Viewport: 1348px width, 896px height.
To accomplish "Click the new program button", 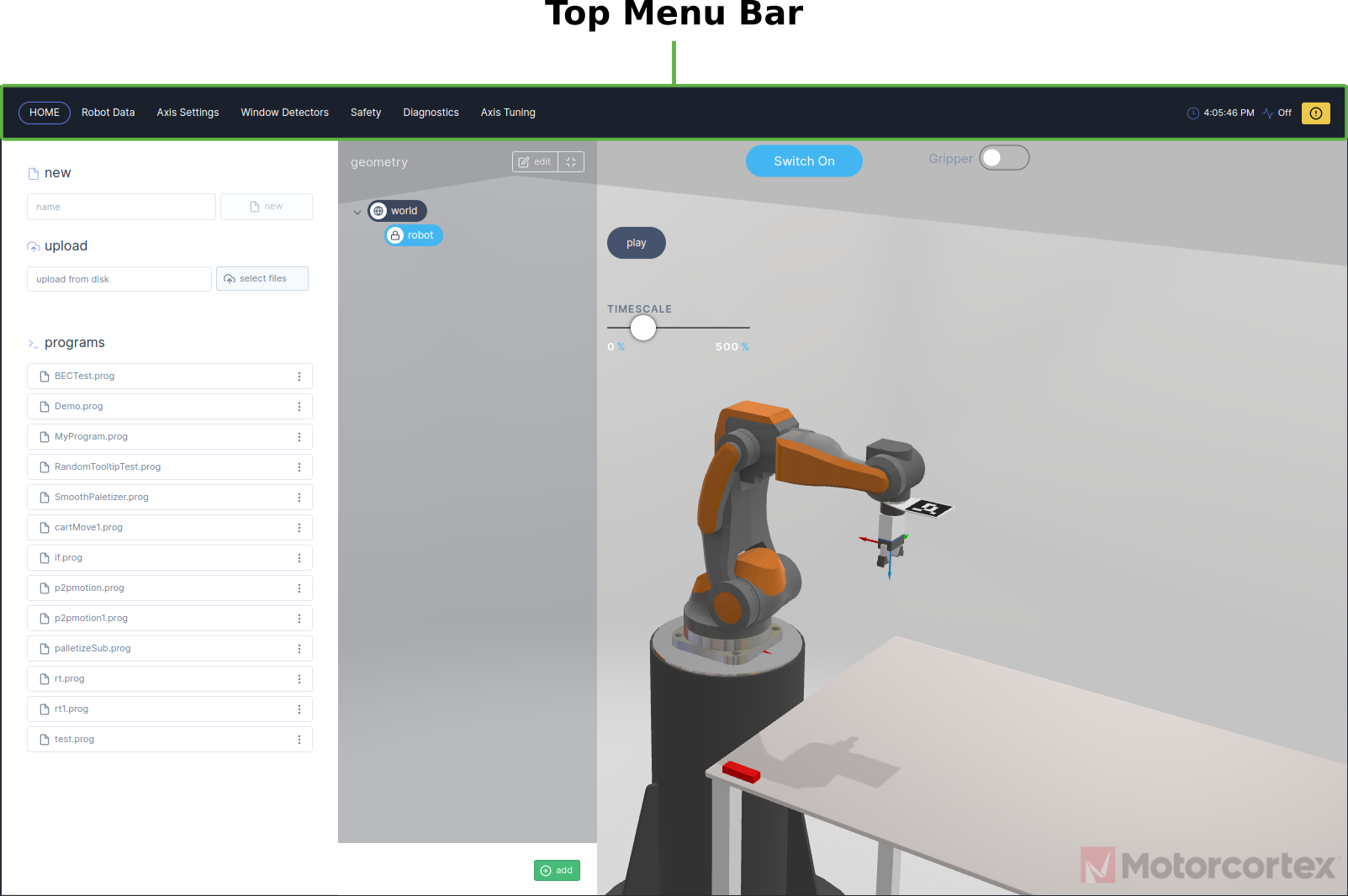I will [x=267, y=207].
